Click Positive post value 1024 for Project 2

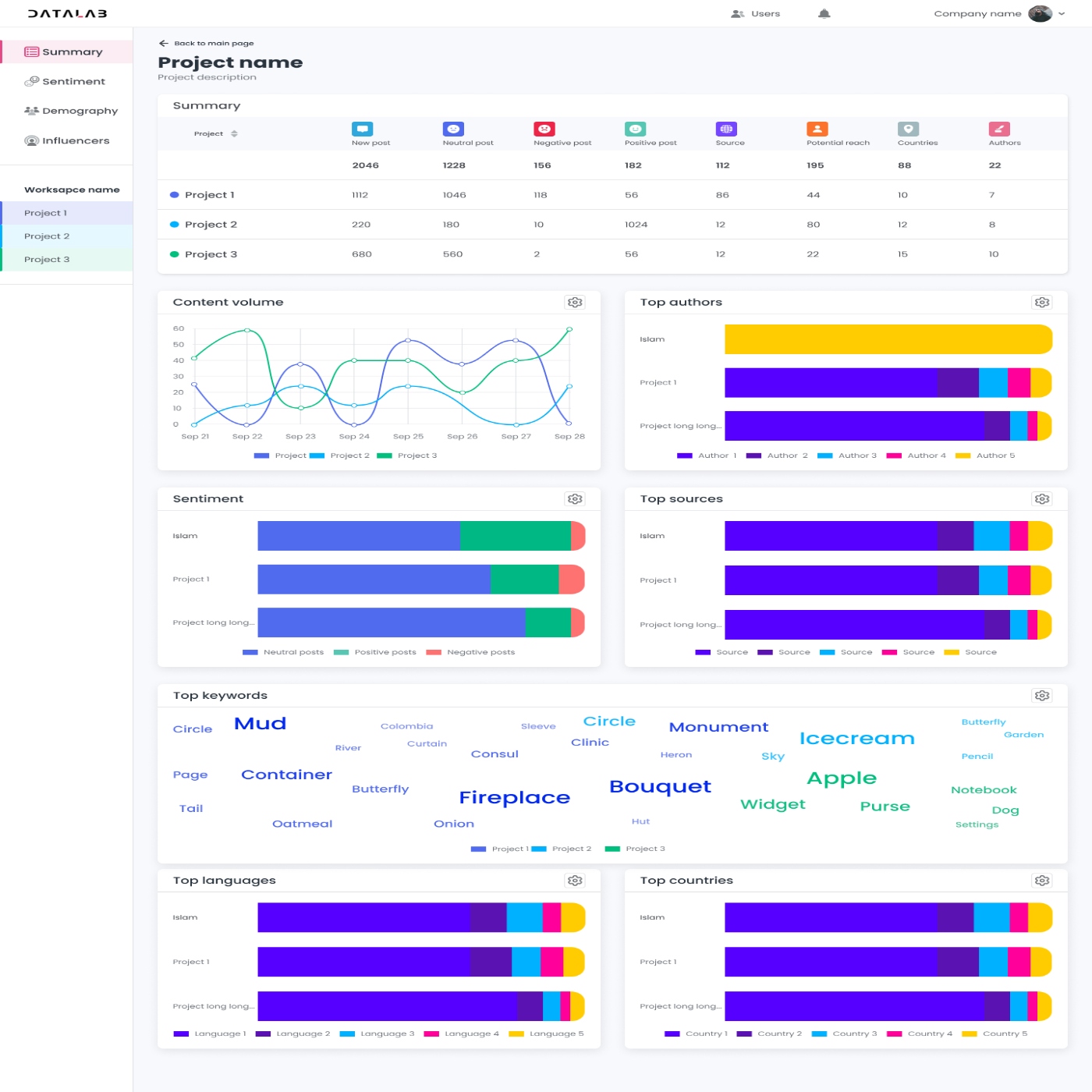click(636, 225)
